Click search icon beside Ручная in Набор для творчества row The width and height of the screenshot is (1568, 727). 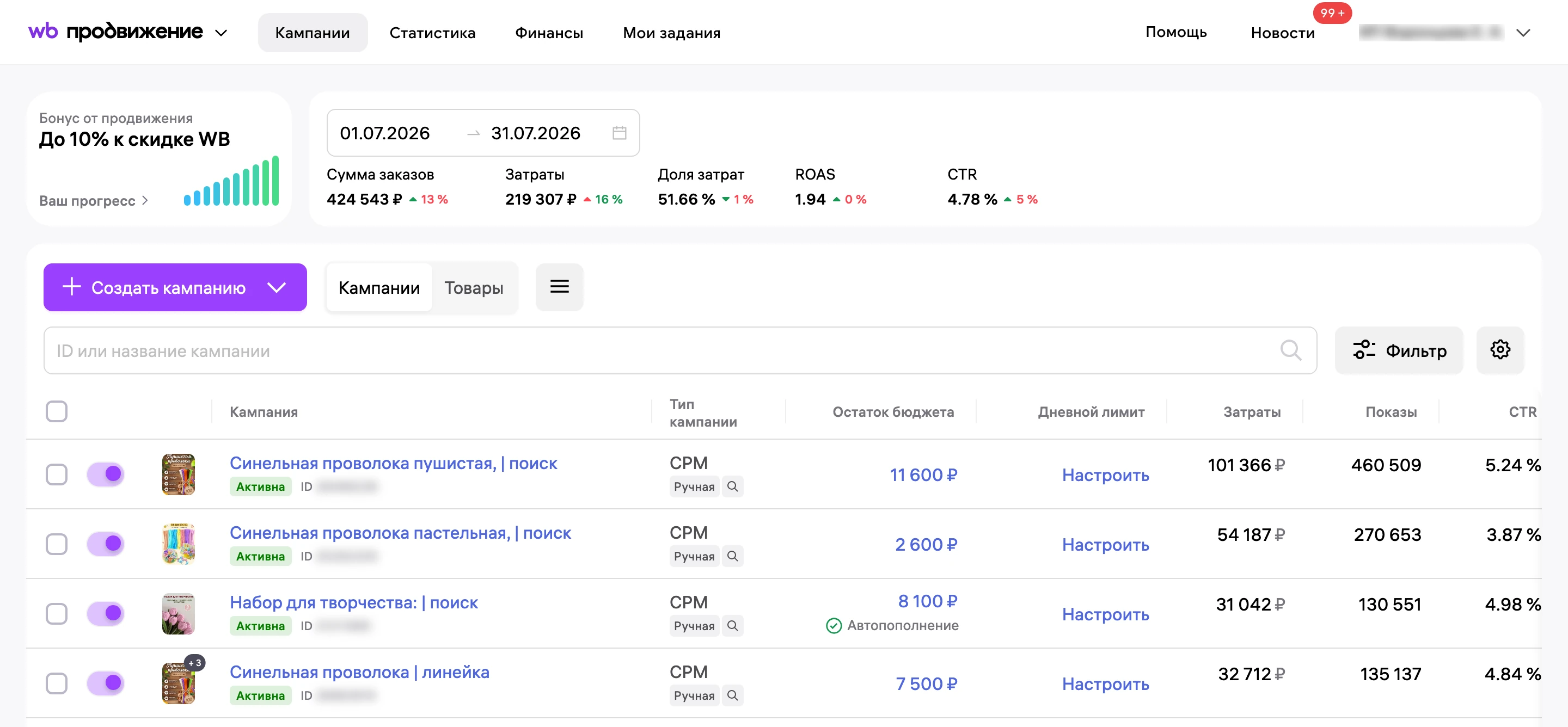point(733,626)
